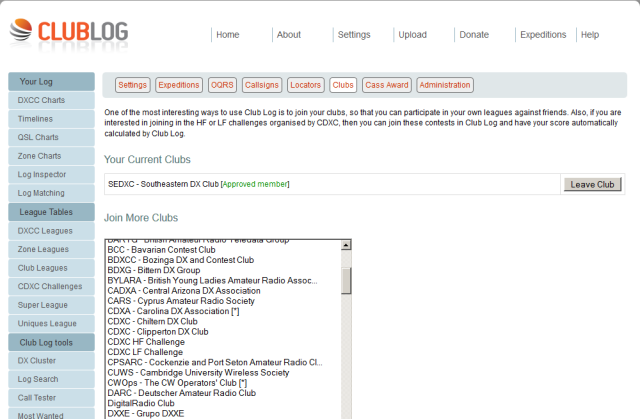Select CDXA - Carolina DX Association

tap(224, 311)
